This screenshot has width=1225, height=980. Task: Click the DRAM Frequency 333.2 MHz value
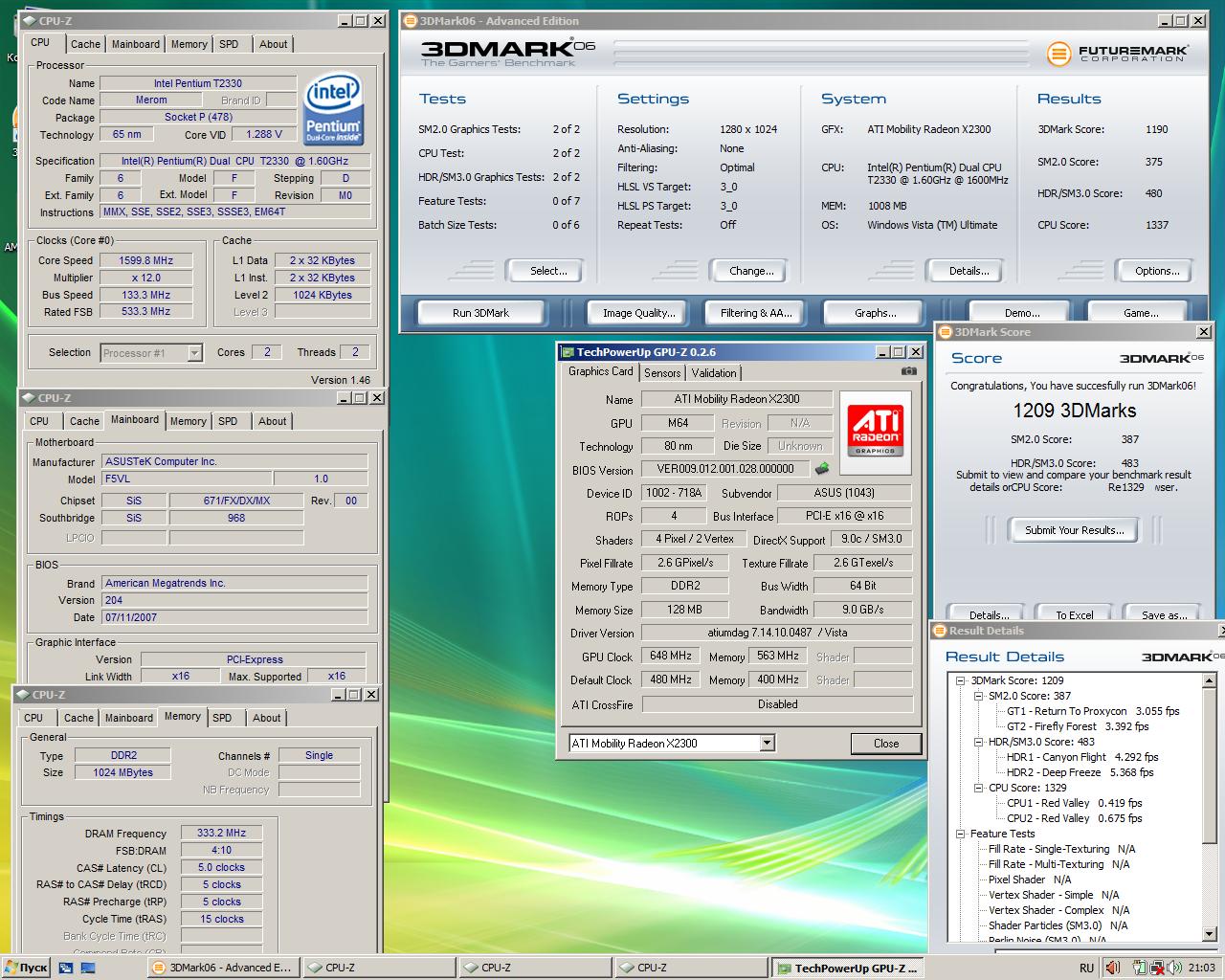click(x=222, y=834)
